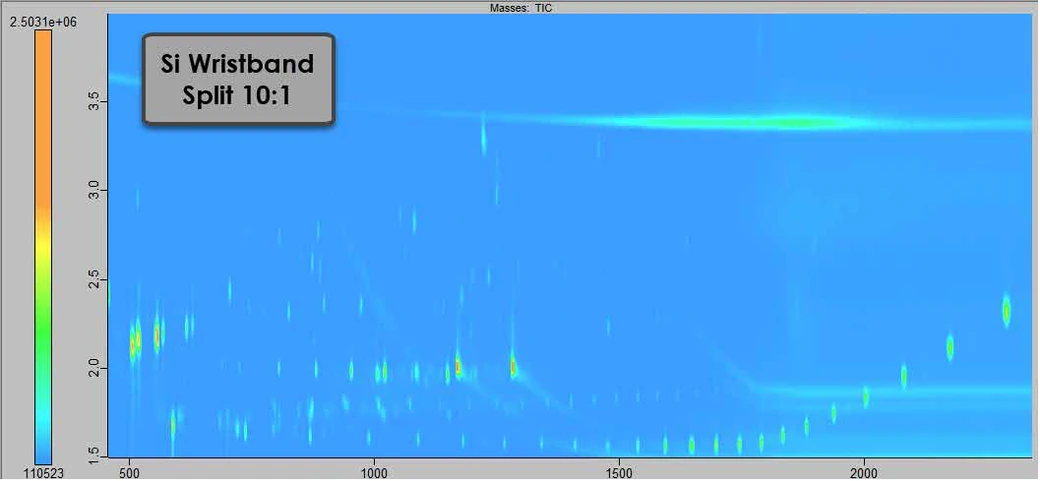Image resolution: width=1040 pixels, height=481 pixels.
Task: Click the y-axis tick label 3.5
Action: click(x=94, y=103)
